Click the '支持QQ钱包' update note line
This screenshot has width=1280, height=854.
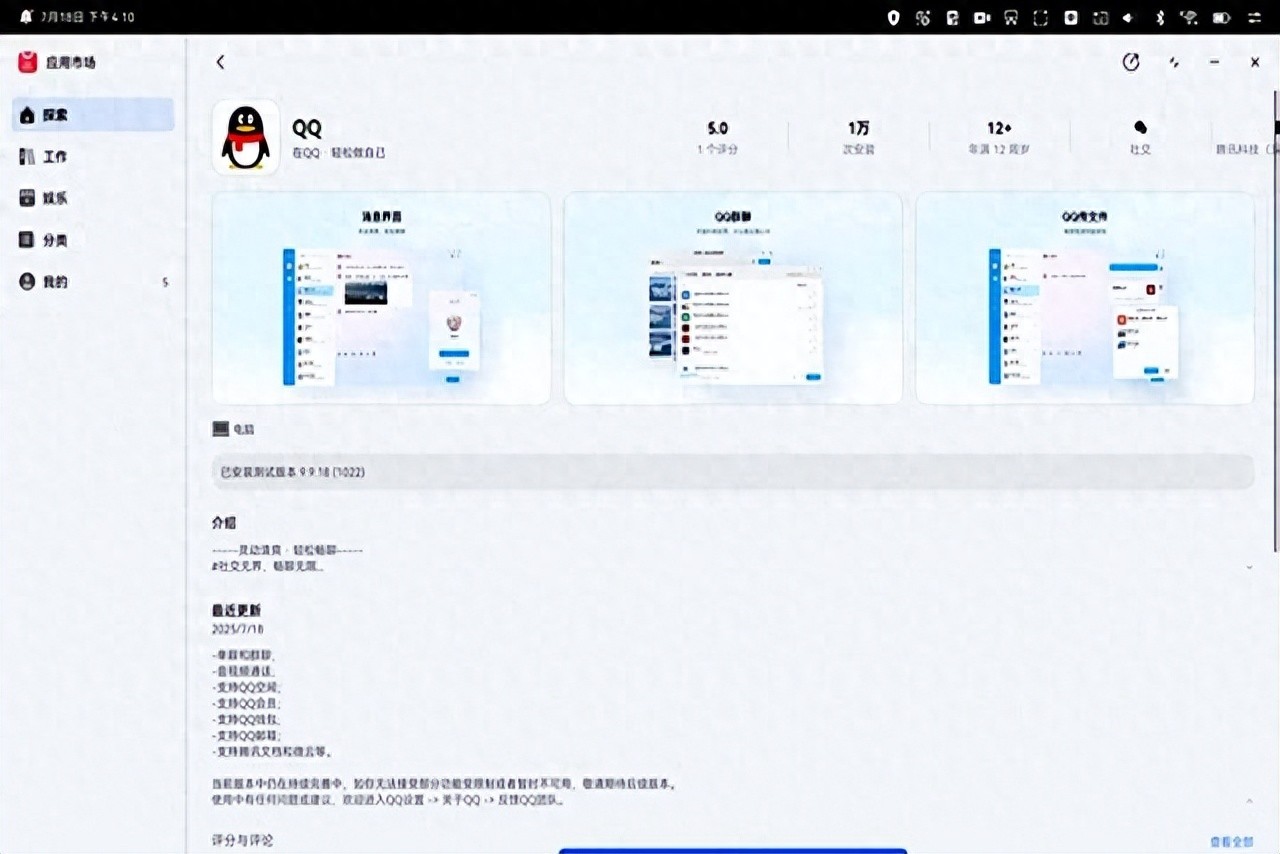247,719
